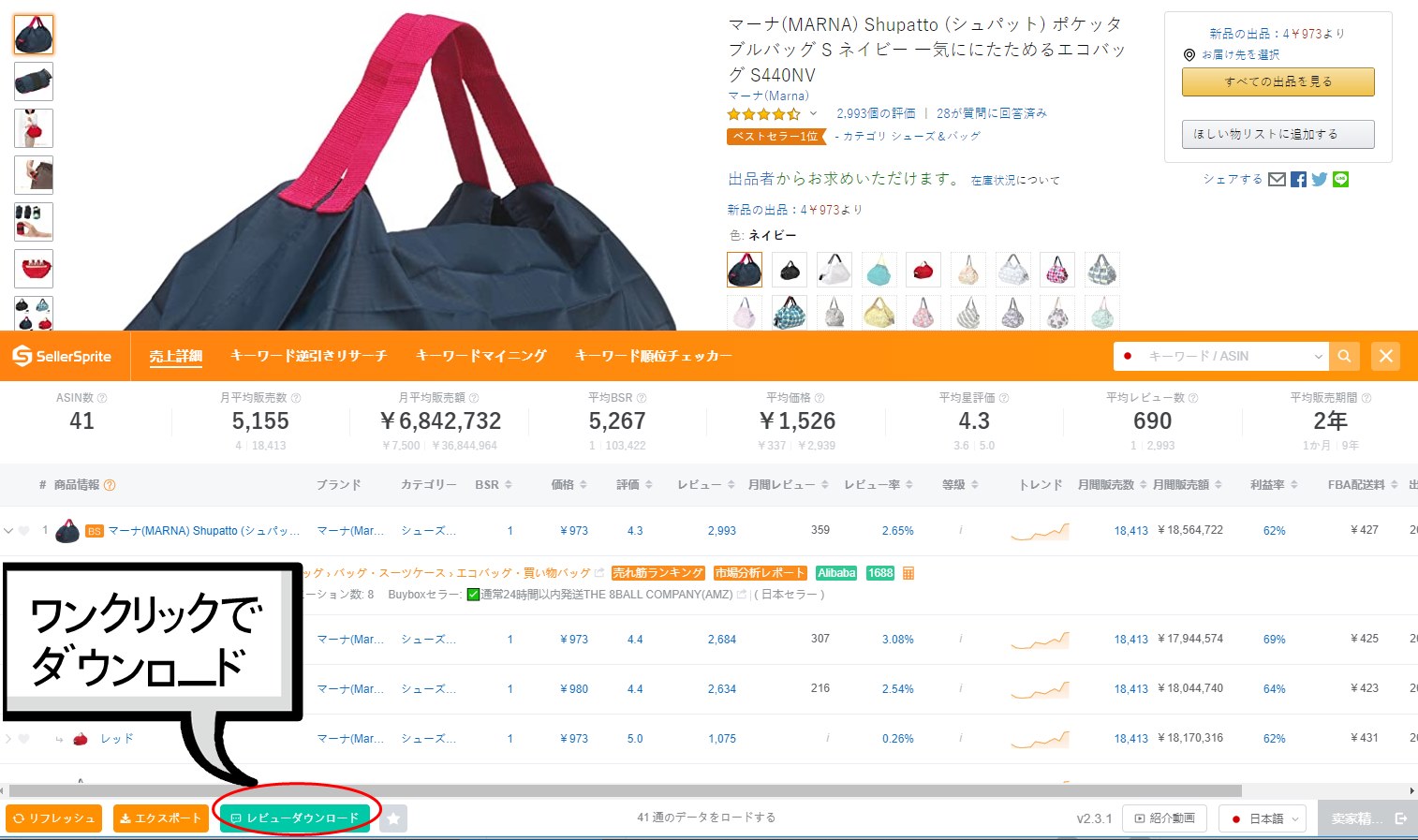Click the リフレッシュ button
The height and width of the screenshot is (840, 1418).
54,818
